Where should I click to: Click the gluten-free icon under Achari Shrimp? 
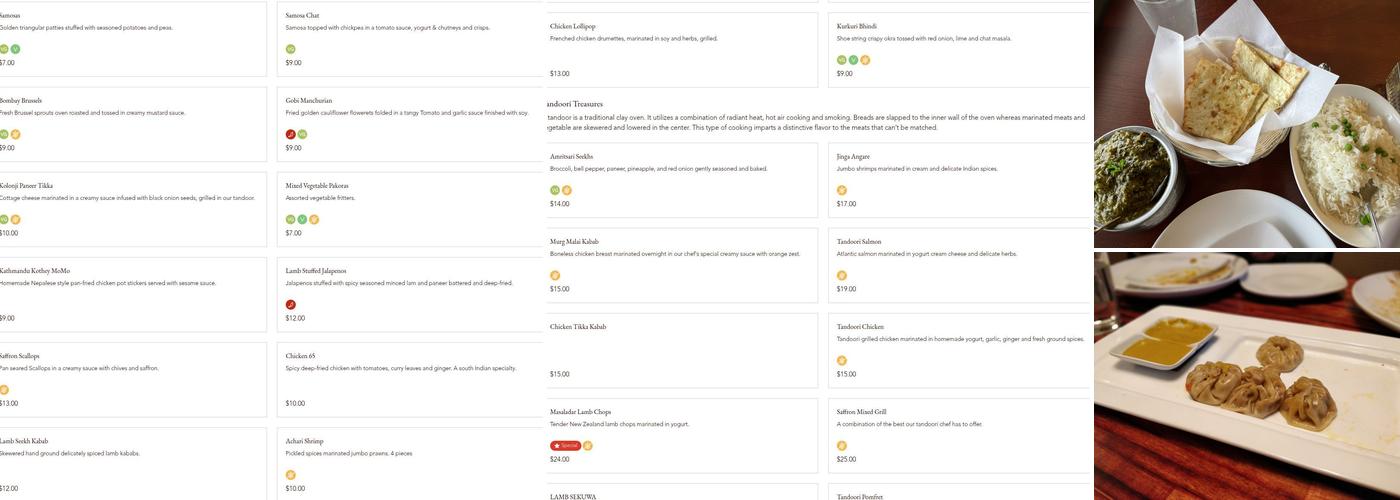pyautogui.click(x=291, y=475)
